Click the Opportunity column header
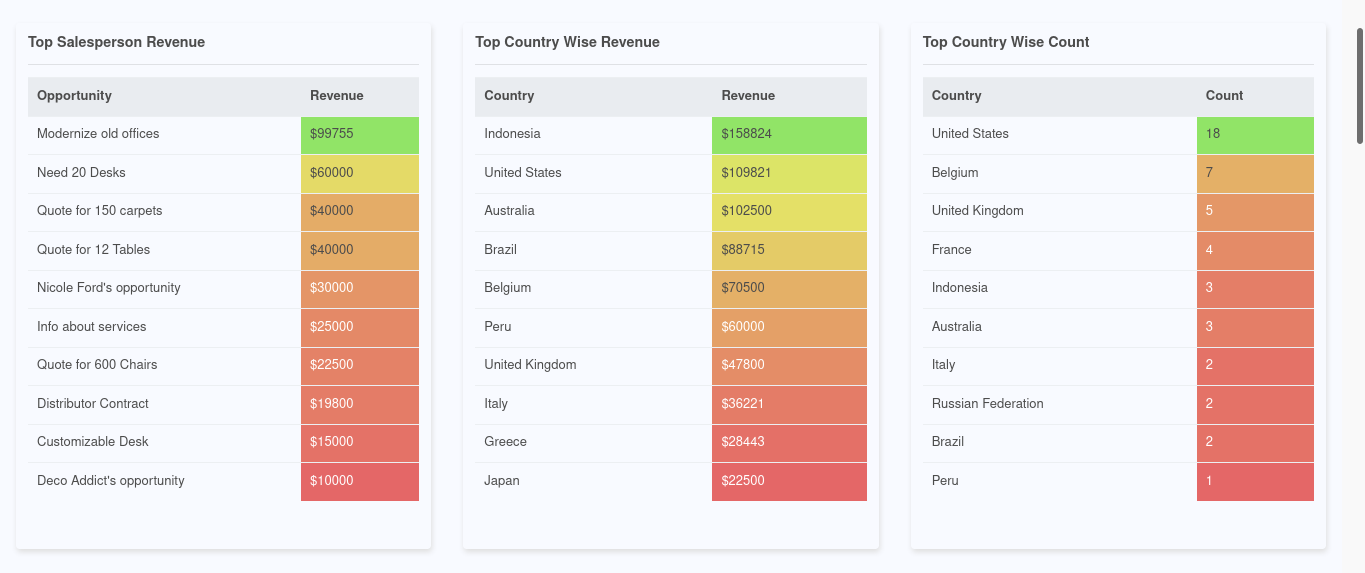Screen dimensions: 1365x573 pyautogui.click(x=74, y=96)
